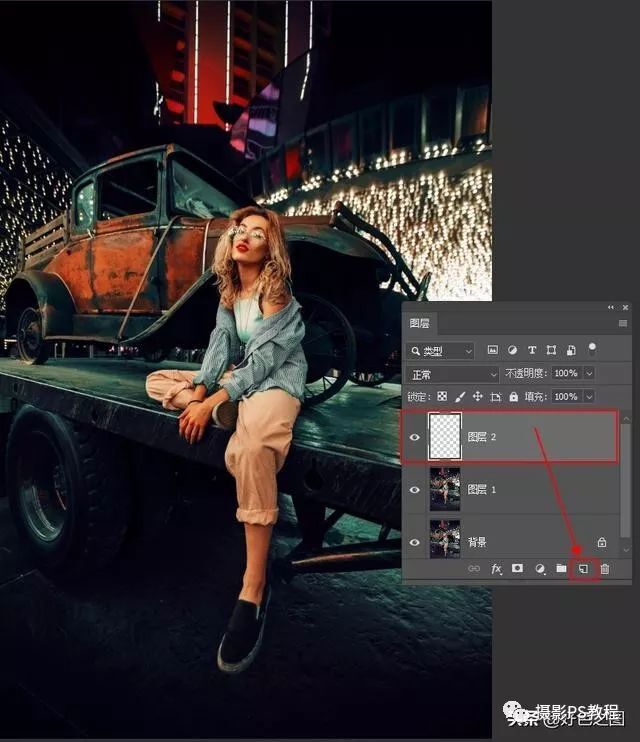Create a new layer group folder
The width and height of the screenshot is (640, 742).
coord(561,569)
